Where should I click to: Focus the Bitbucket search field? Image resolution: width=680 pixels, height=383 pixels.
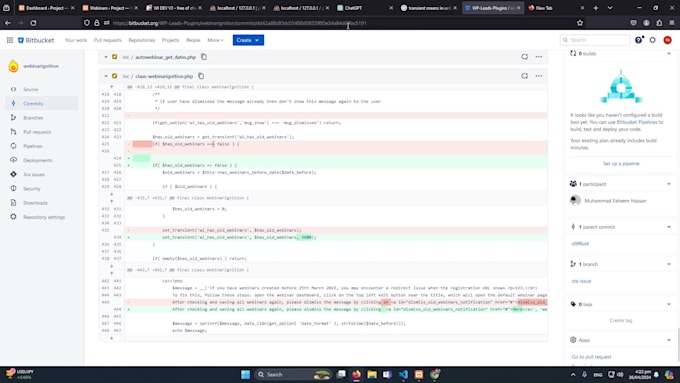[x=595, y=40]
